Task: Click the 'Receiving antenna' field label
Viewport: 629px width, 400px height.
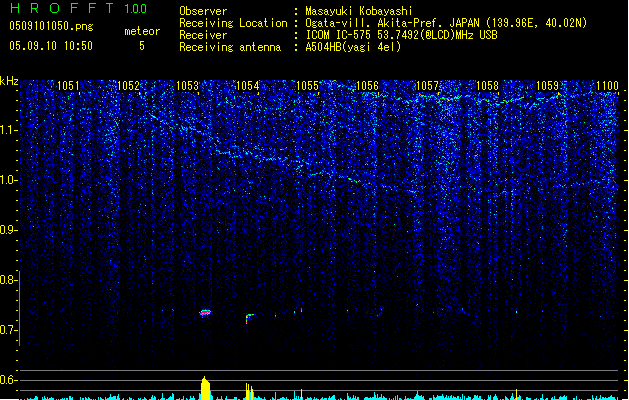Action: 230,47
